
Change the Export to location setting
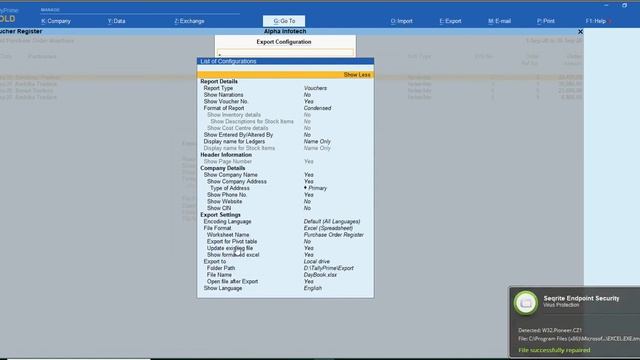click(x=285, y=262)
